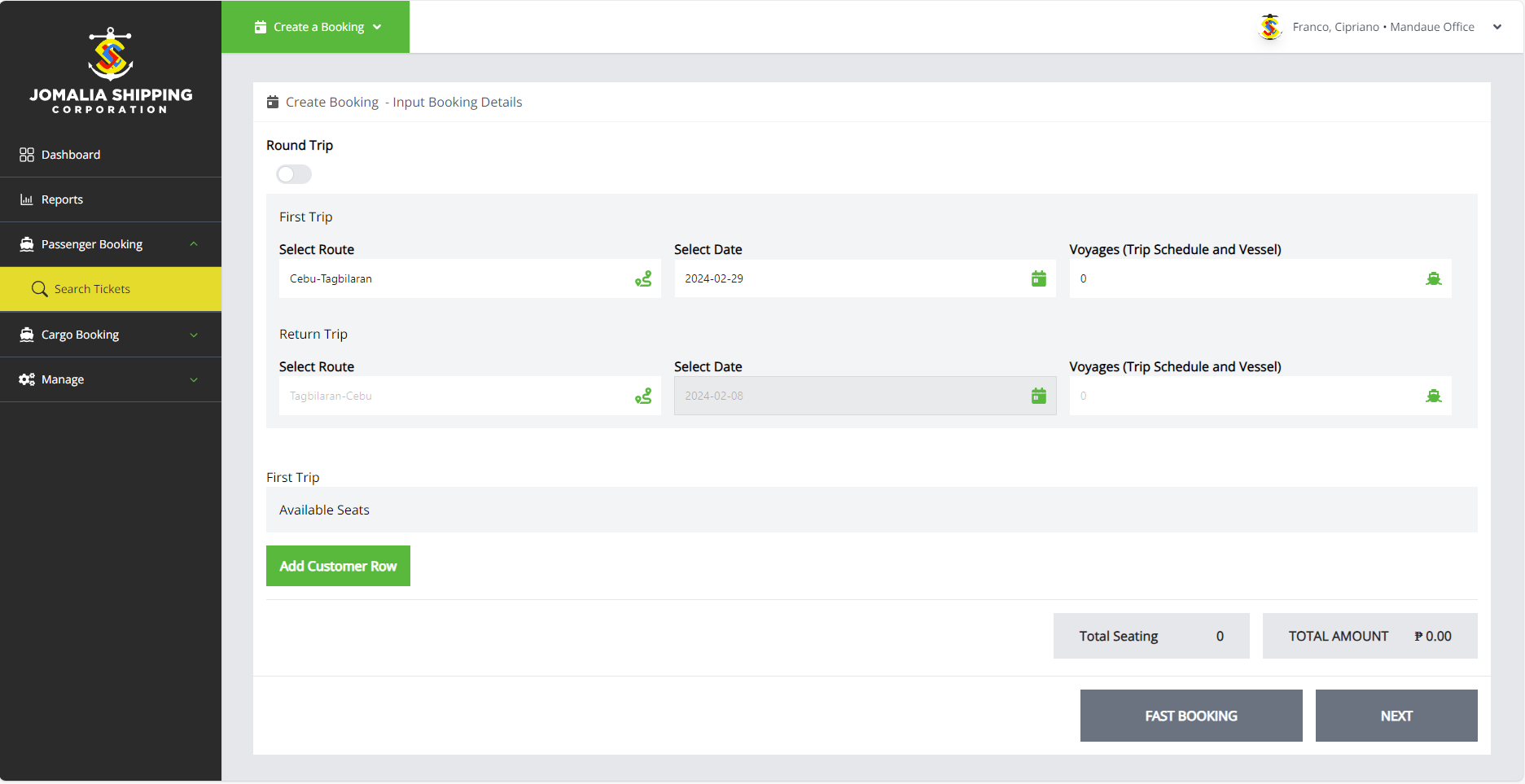Screen dimensions: 1525x784
Task: Click the First Trip Select Route field
Action: click(x=456, y=279)
